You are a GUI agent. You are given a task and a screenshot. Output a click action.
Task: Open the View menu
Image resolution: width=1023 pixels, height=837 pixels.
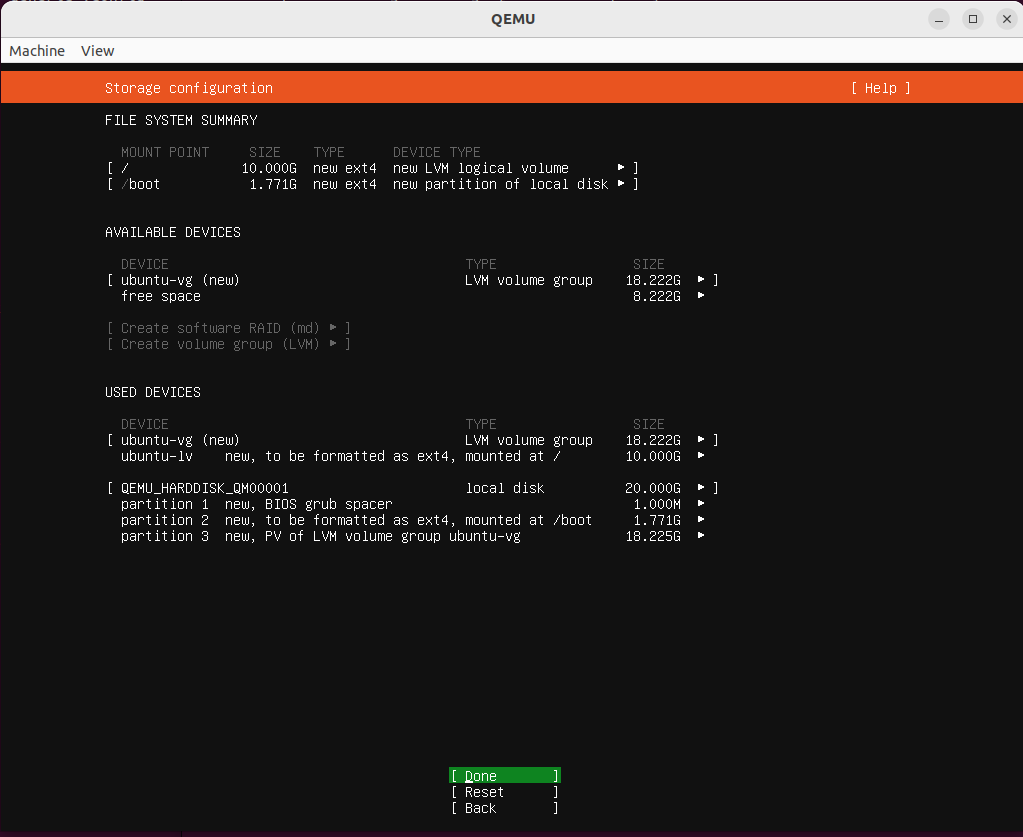[97, 51]
